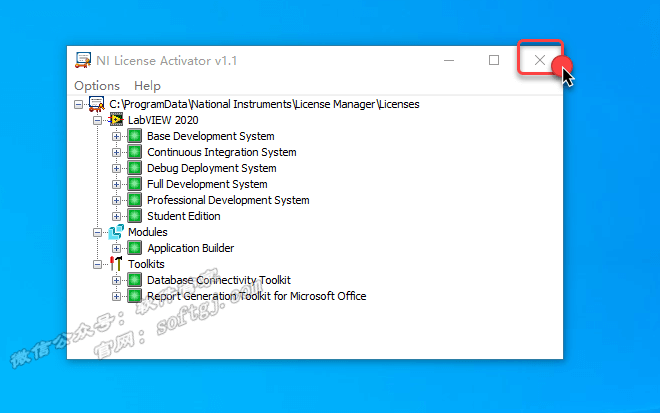
Task: Click the Modules cubes icon
Action: coord(116,232)
